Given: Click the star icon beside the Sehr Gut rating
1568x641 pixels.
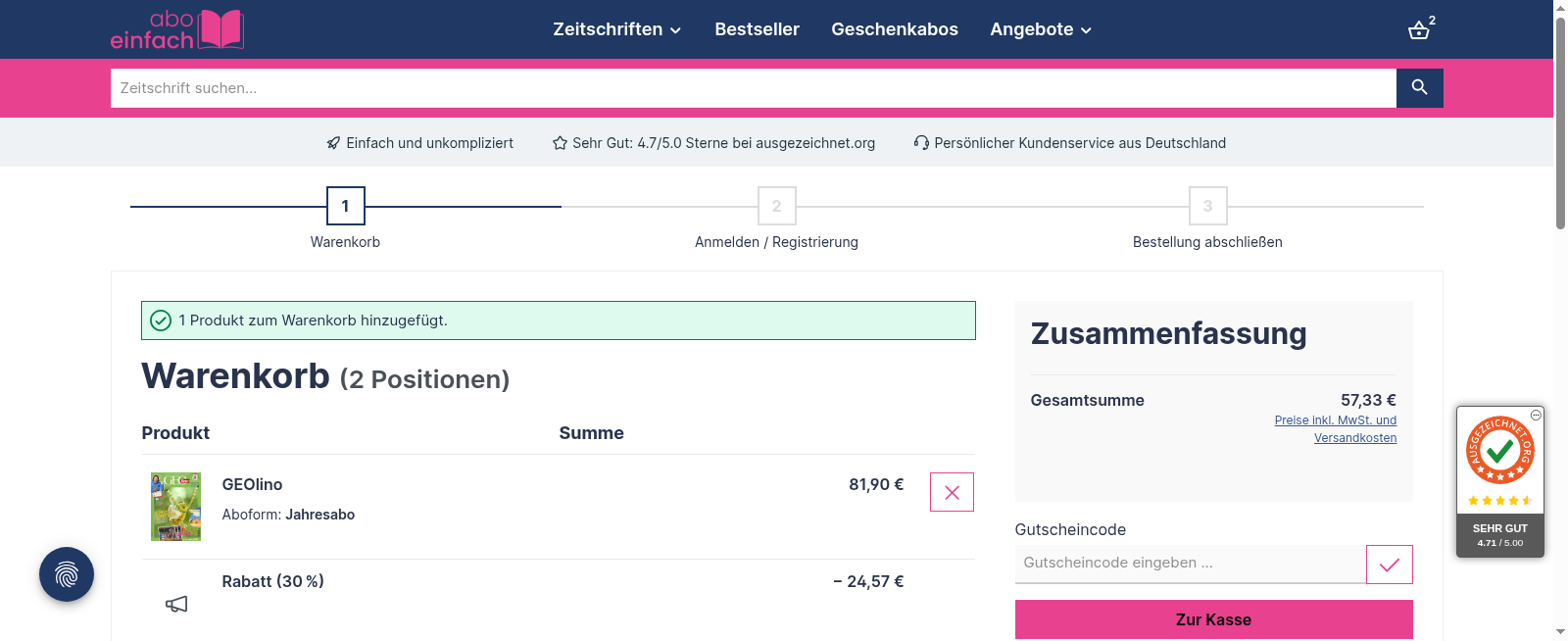Looking at the screenshot, I should 560,142.
